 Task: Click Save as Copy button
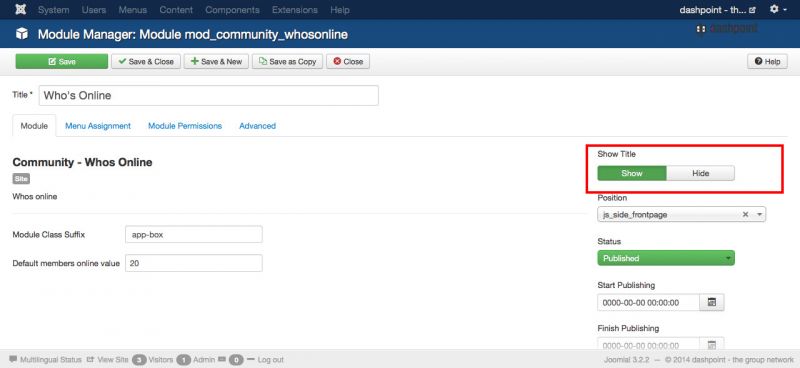[288, 61]
